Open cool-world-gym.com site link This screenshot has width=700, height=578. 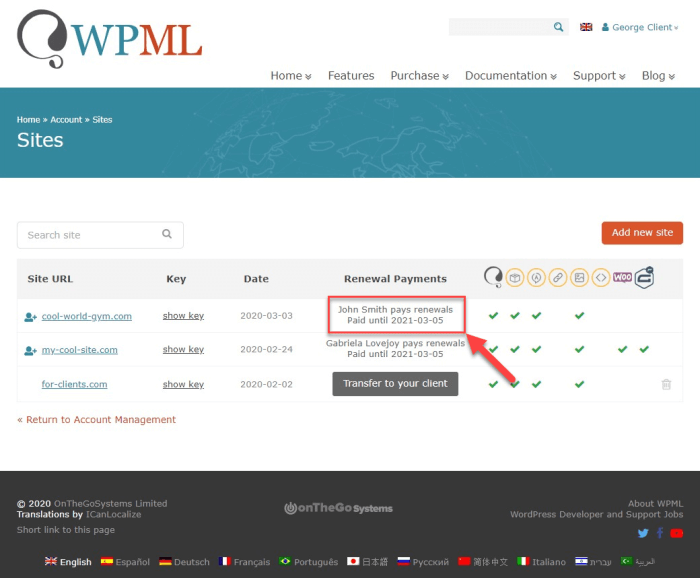tap(87, 316)
